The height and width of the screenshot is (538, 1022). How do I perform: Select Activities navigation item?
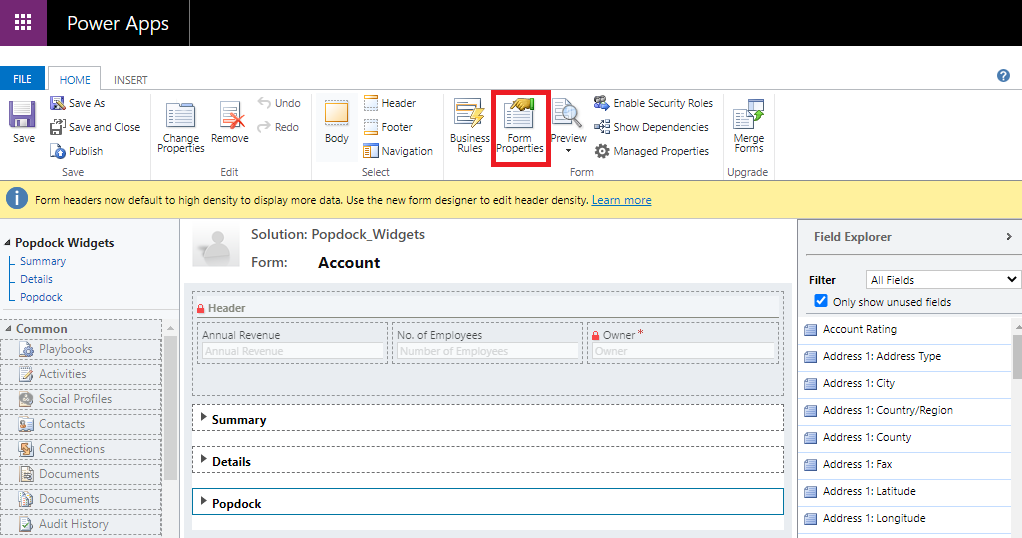click(x=81, y=374)
